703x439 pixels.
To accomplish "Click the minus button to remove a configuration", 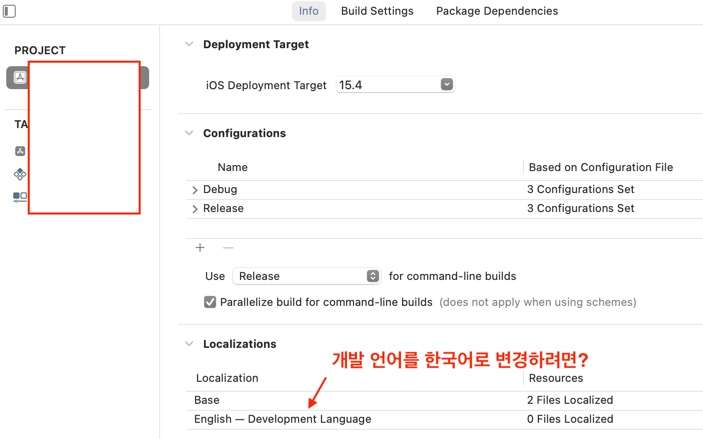I will click(x=228, y=247).
